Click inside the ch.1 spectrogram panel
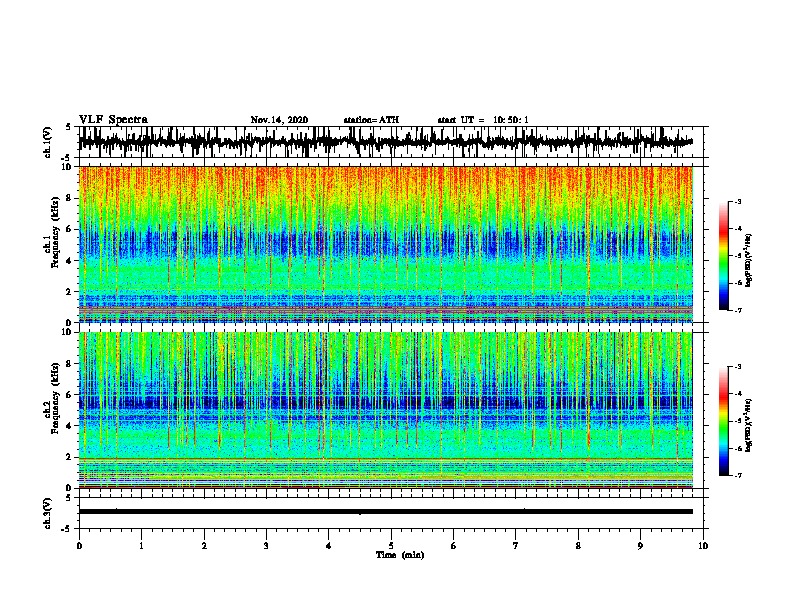 (385, 244)
